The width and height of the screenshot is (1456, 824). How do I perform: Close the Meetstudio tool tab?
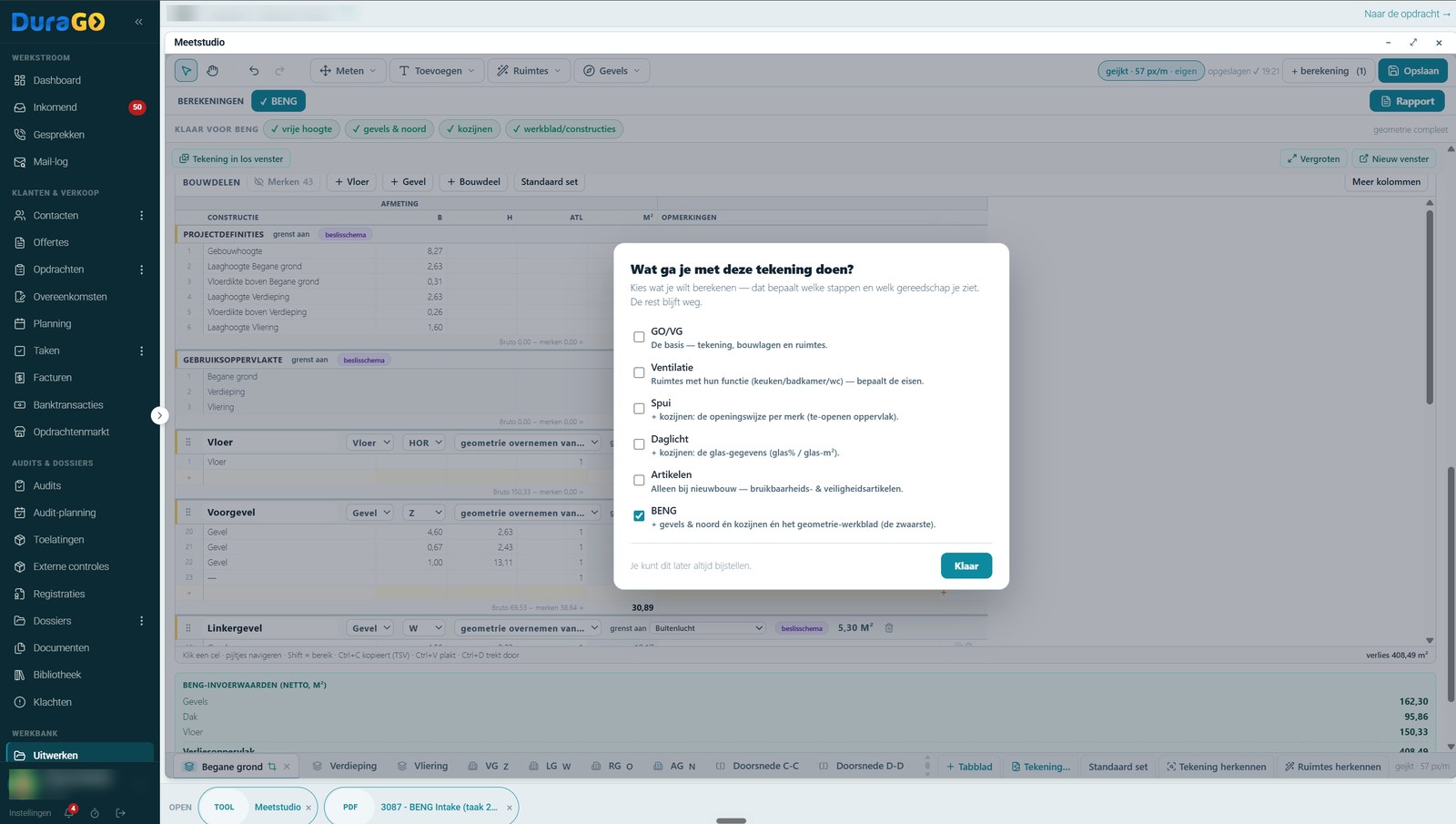[x=308, y=808]
